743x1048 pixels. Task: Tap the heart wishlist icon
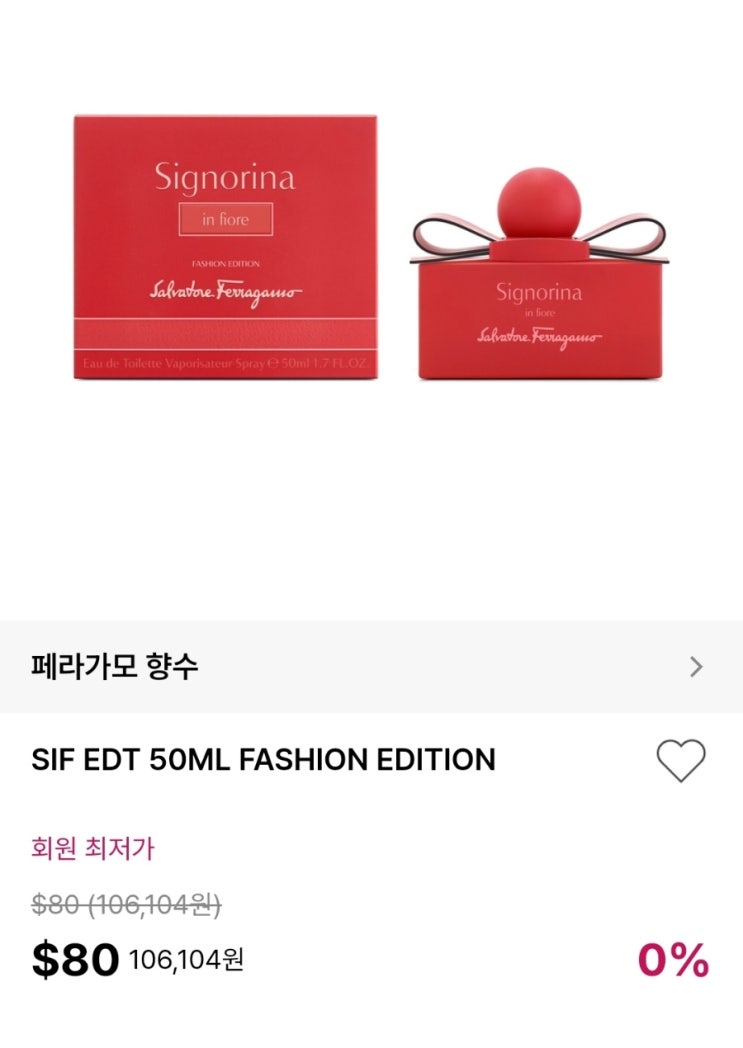click(x=680, y=760)
